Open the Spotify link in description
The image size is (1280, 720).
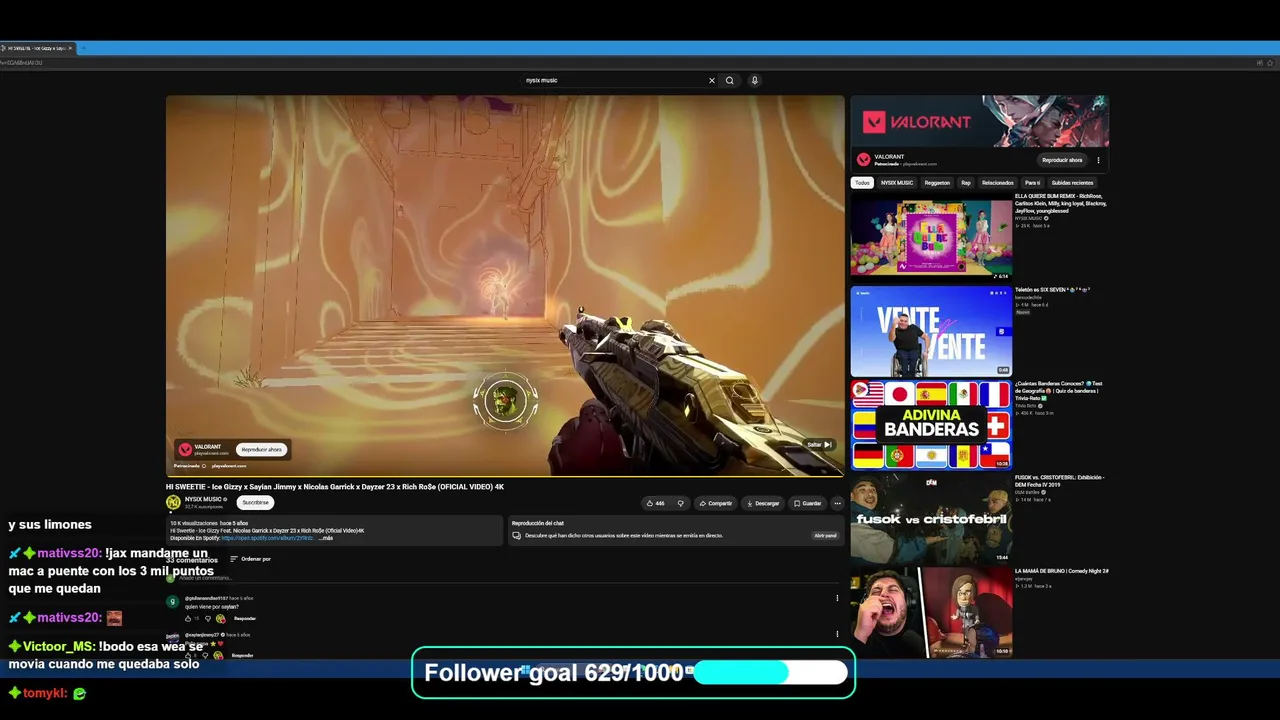[x=269, y=538]
